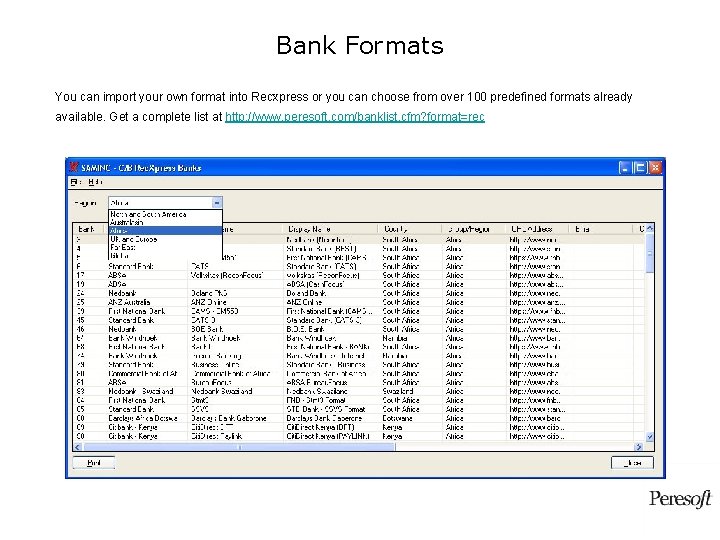Open the peresoft.com banklist hyperlink
Image resolution: width=720 pixels, height=540 pixels.
pyautogui.click(x=354, y=117)
